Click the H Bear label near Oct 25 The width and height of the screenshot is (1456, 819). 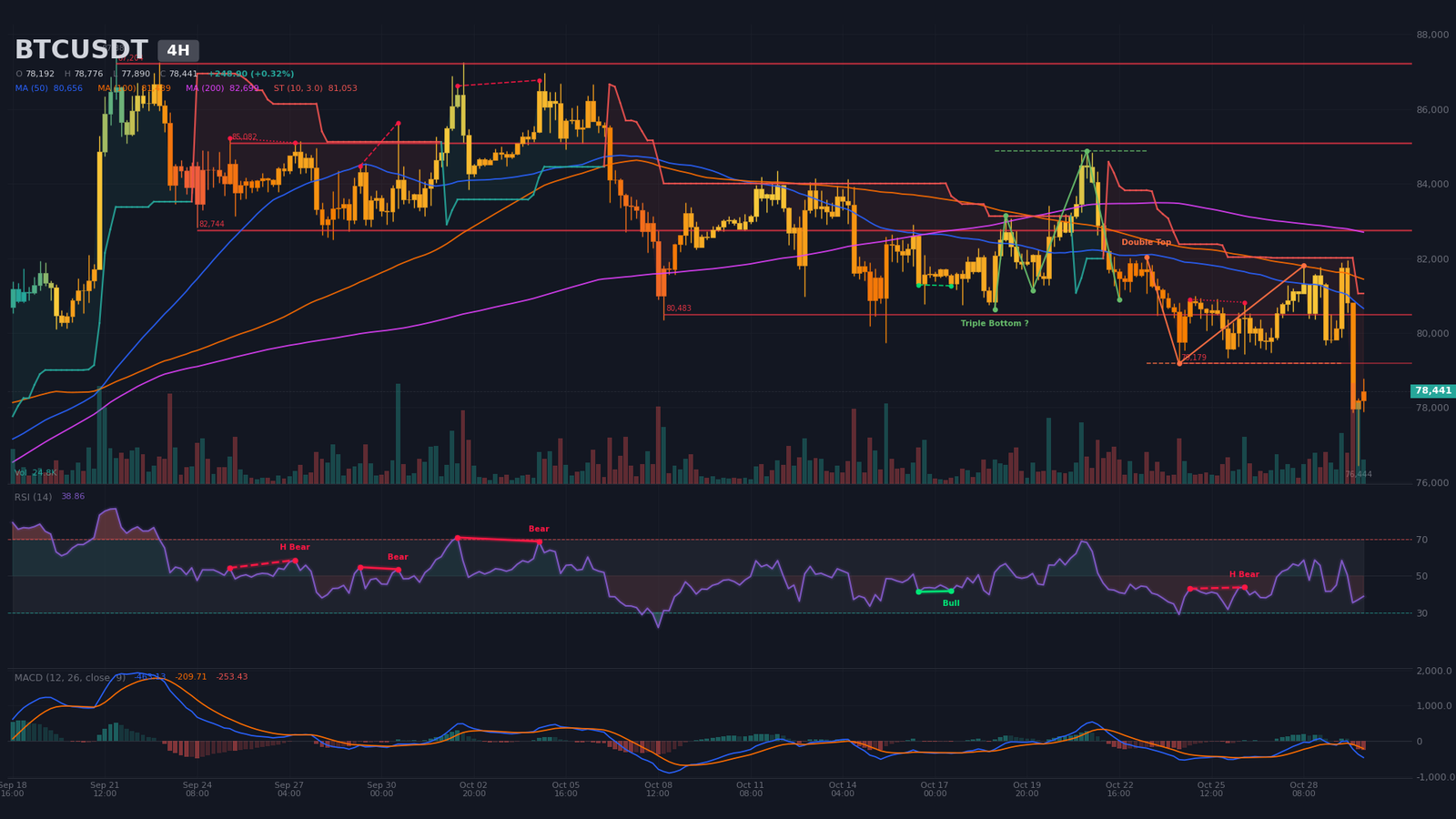tap(1244, 574)
